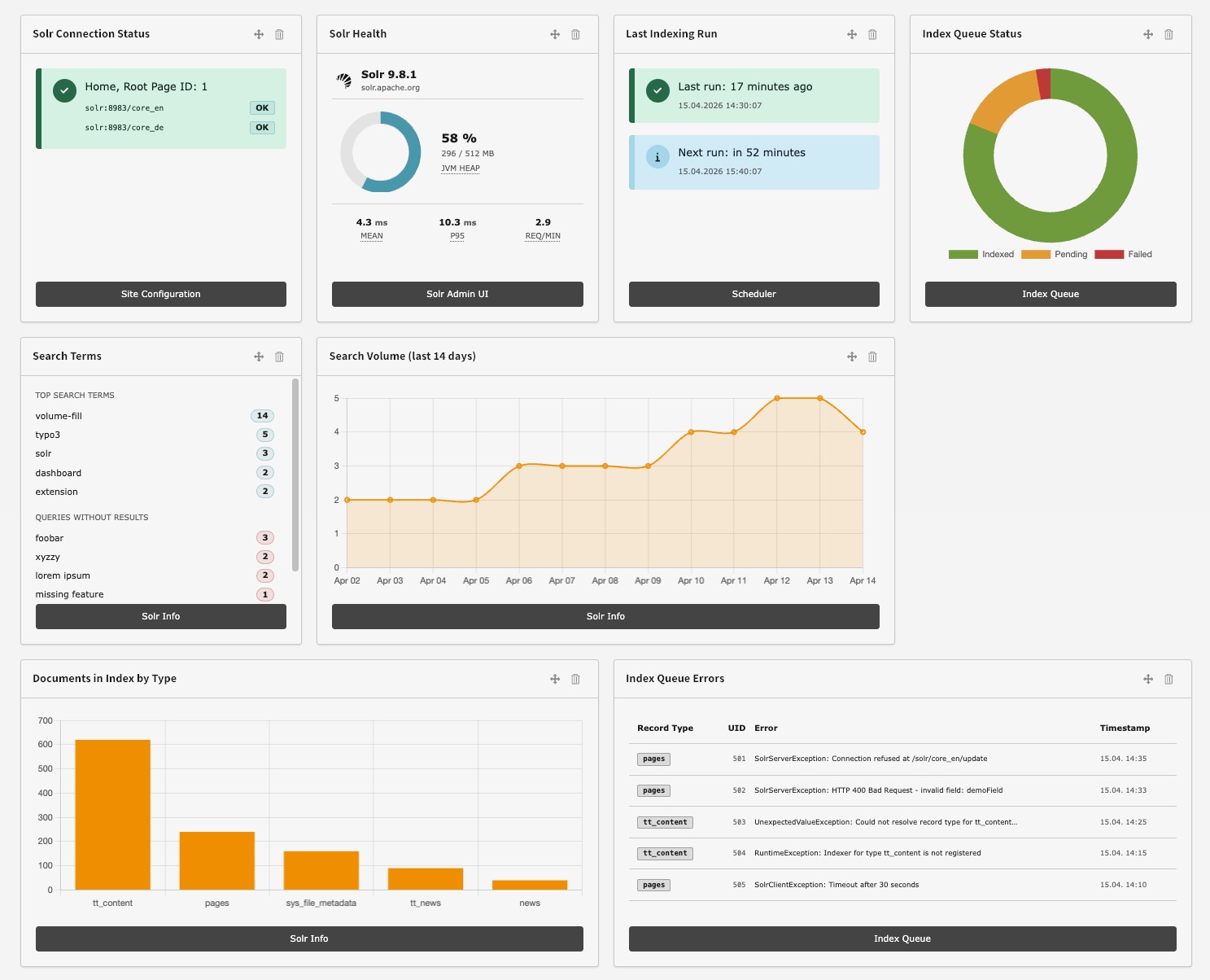Remove the Index Queue Errors widget
This screenshot has width=1210, height=980.
(1169, 679)
